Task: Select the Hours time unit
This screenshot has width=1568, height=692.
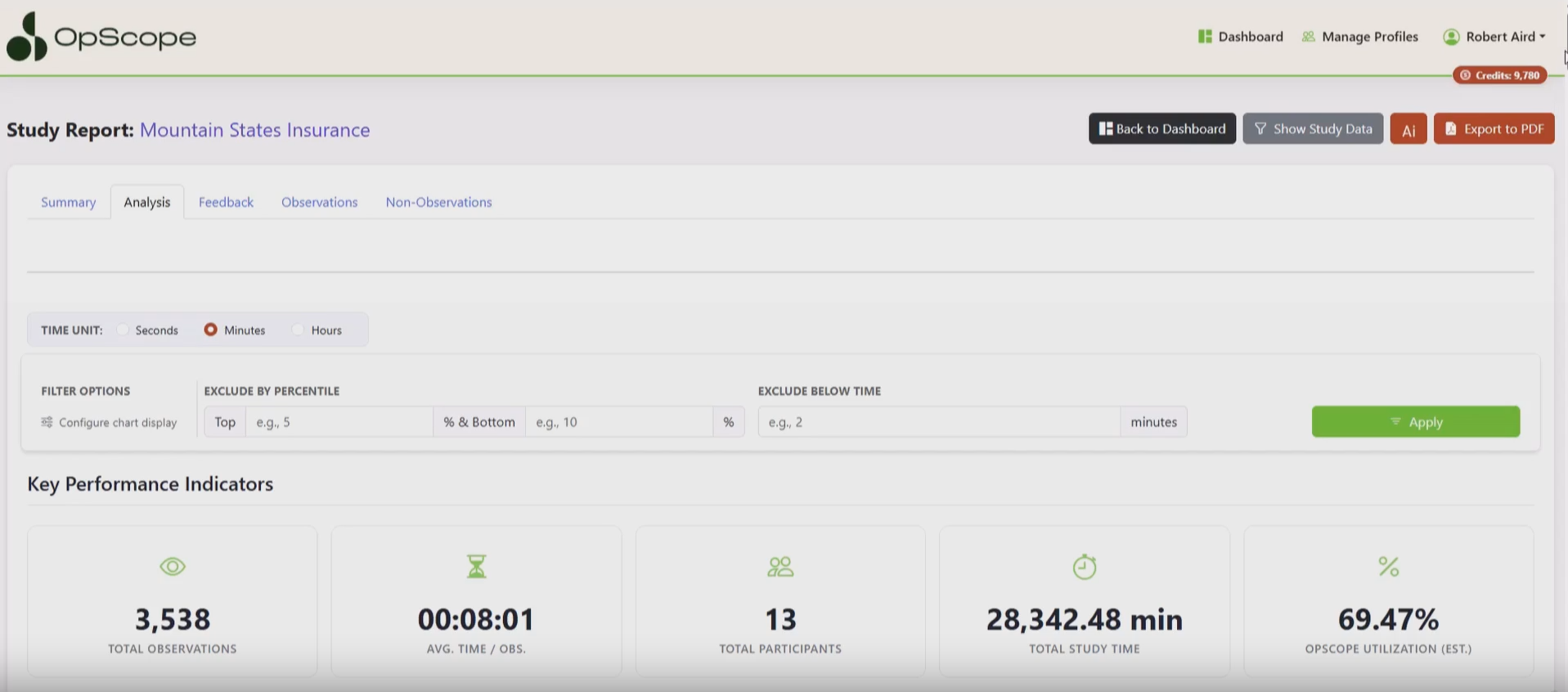Action: [x=298, y=330]
